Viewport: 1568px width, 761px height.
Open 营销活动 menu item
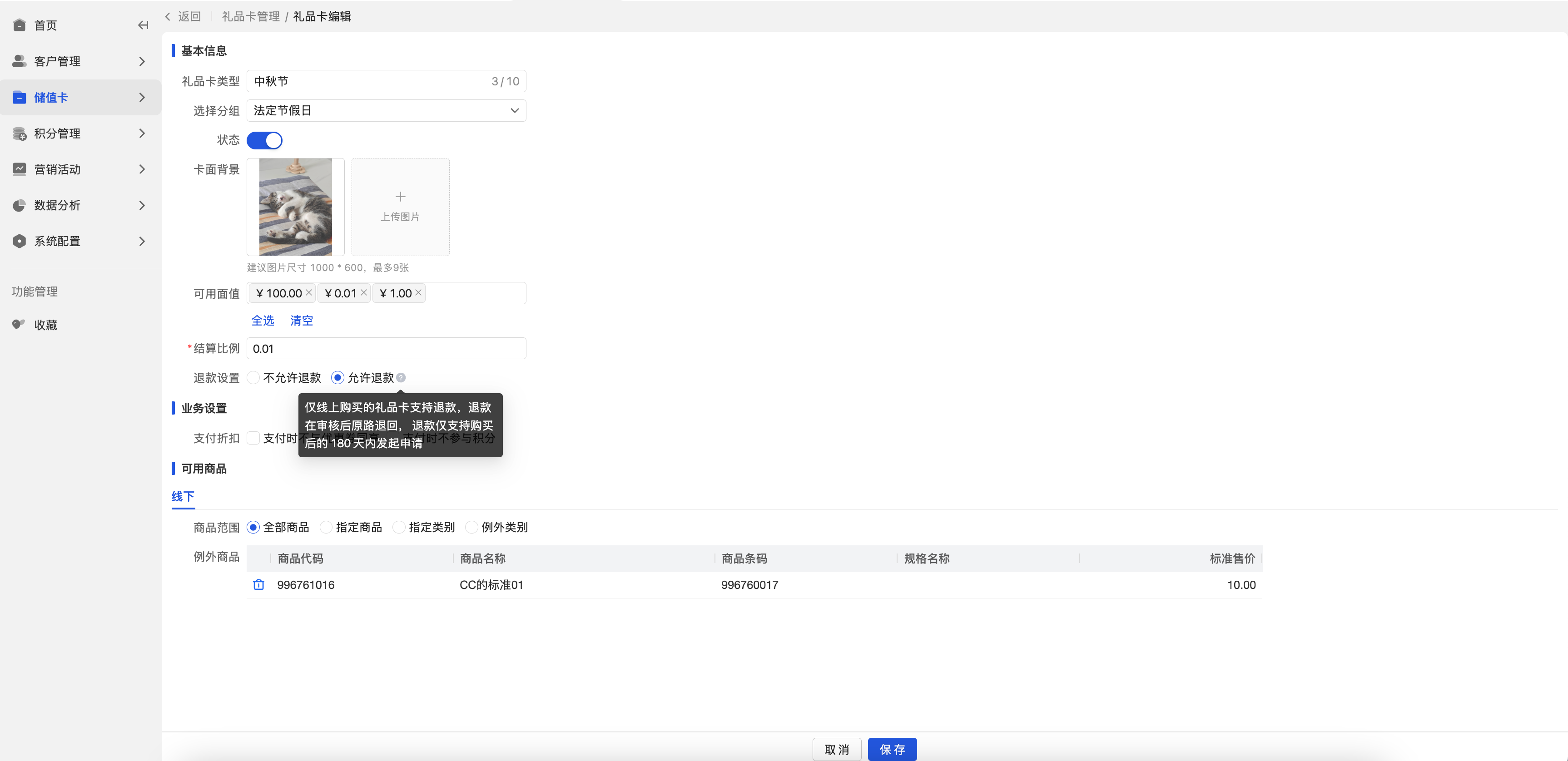click(57, 169)
